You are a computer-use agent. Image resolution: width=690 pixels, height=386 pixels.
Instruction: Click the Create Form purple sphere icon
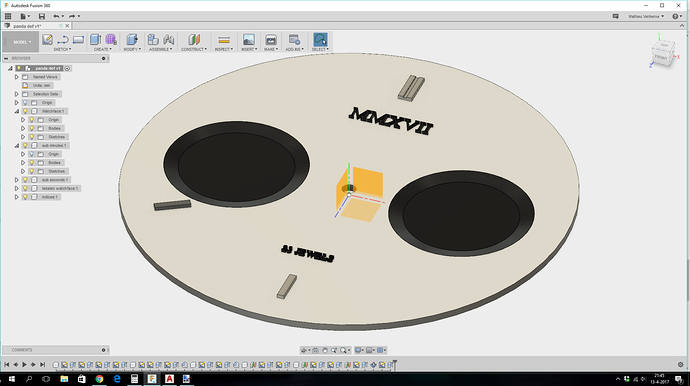[111, 40]
